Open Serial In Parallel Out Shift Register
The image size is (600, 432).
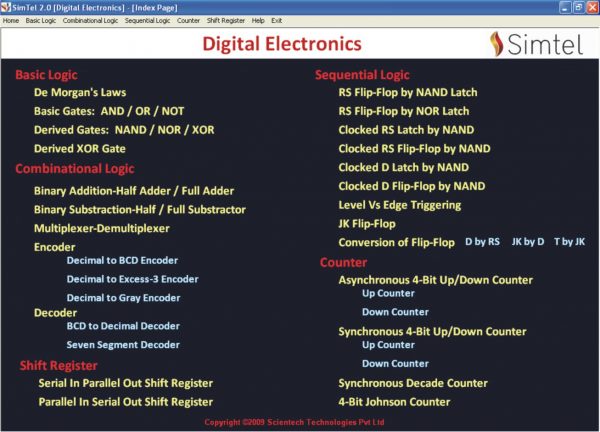tap(126, 383)
